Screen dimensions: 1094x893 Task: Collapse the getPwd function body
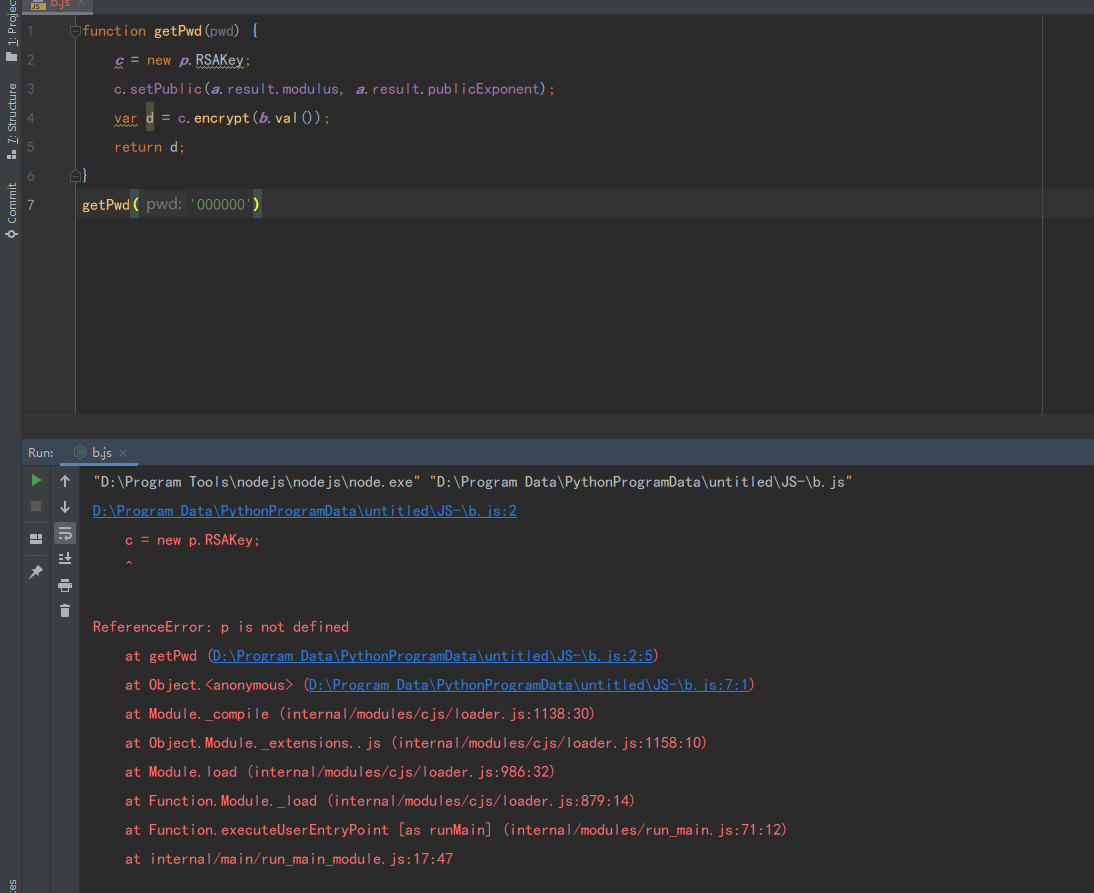[75, 30]
